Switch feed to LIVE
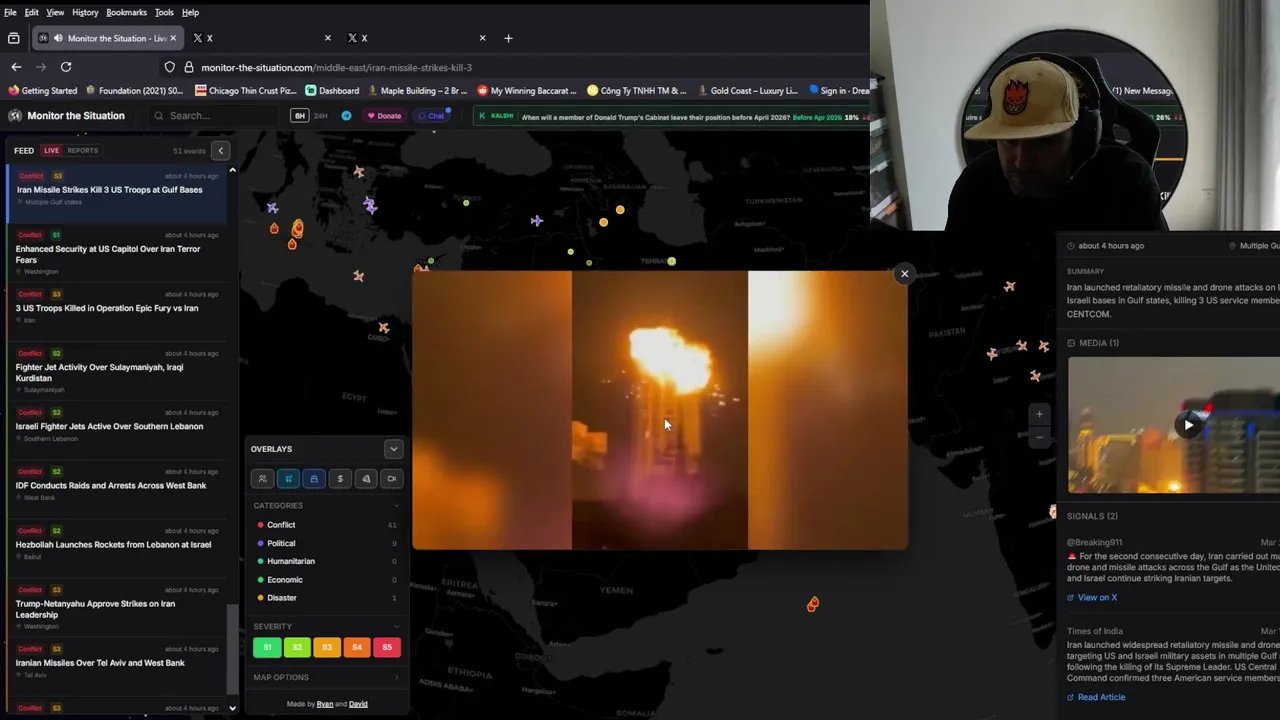Image resolution: width=1280 pixels, height=720 pixels. (51, 151)
